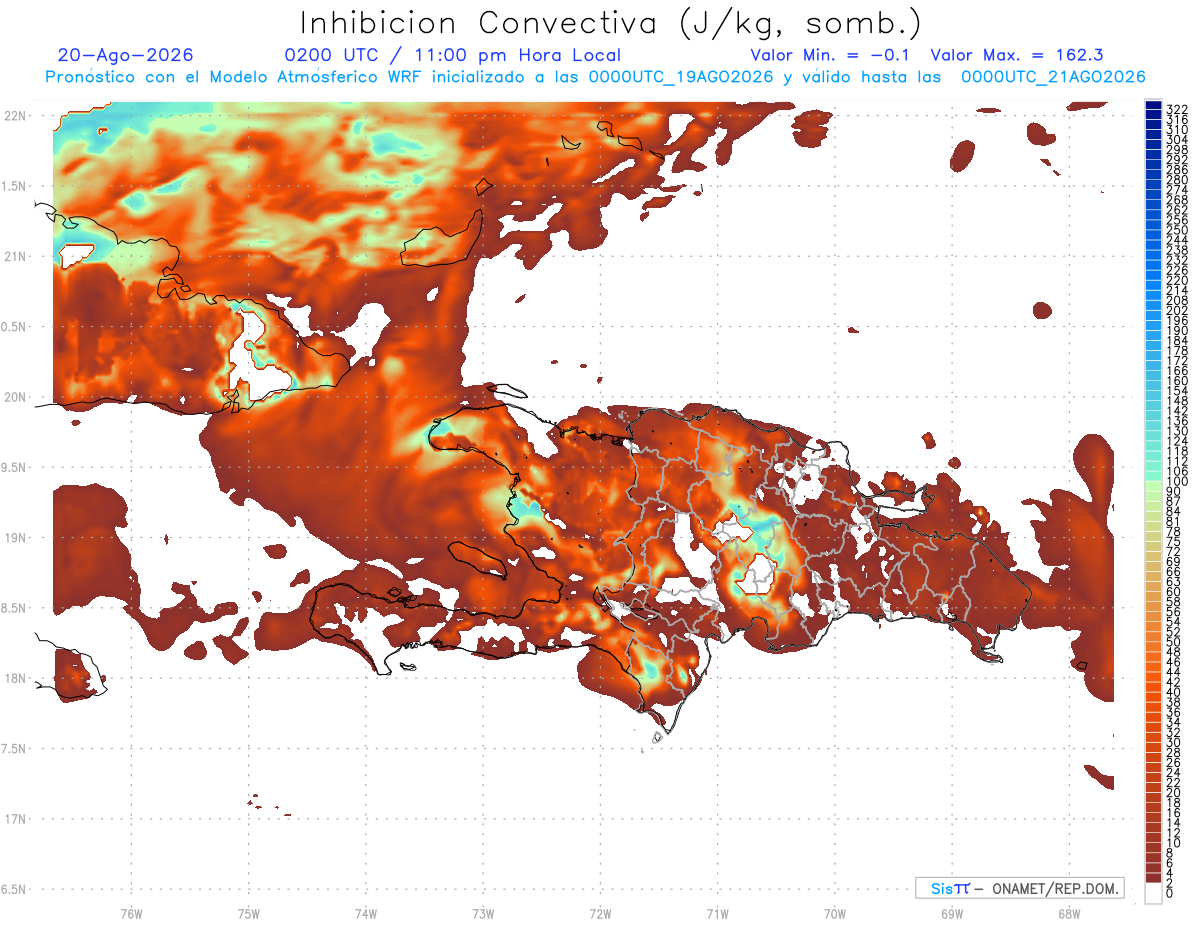Image resolution: width=1200 pixels, height=927 pixels.
Task: Click the darkest blue swatch atop colorbar
Action: pyautogui.click(x=1153, y=105)
